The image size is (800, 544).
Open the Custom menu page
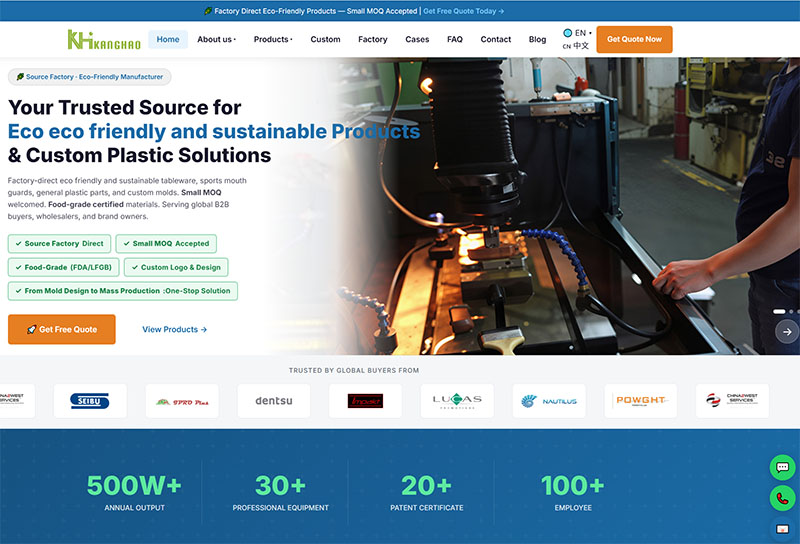[x=326, y=39]
